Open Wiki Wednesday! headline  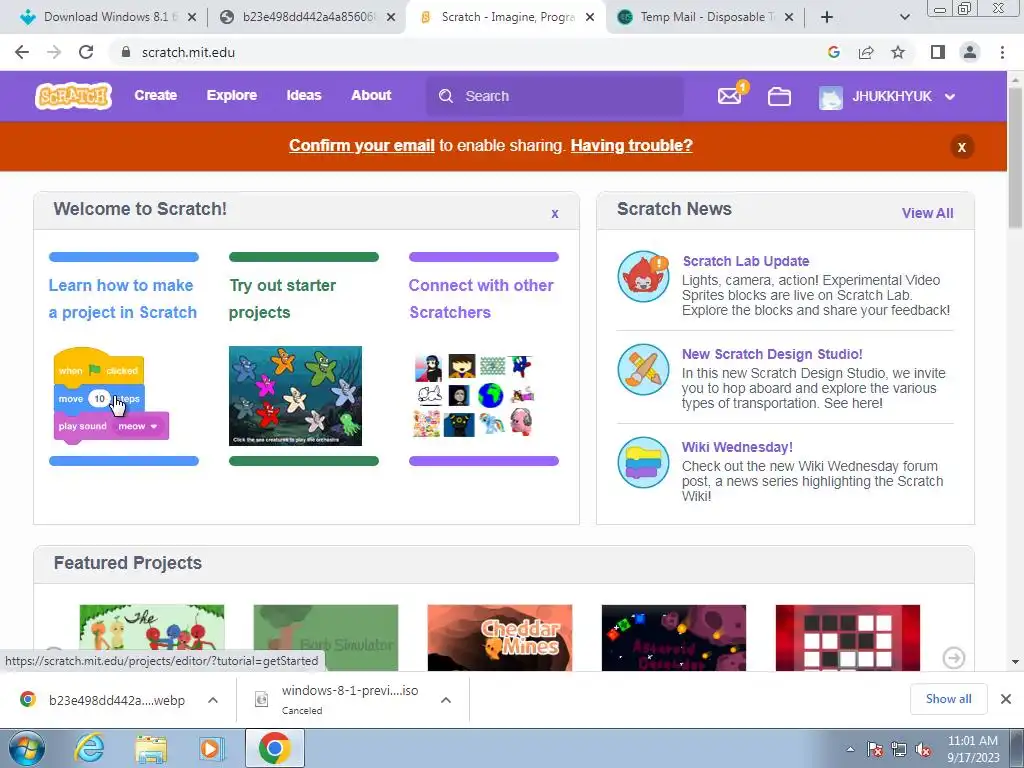(737, 447)
